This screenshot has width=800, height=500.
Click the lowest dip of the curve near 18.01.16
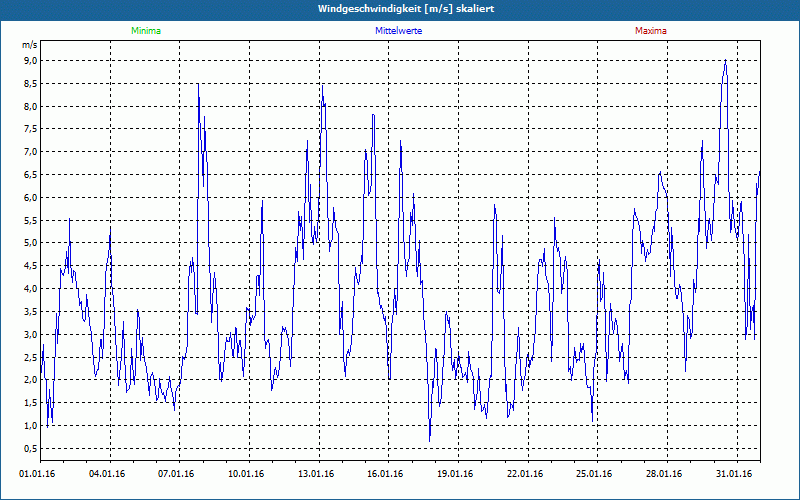coord(430,440)
